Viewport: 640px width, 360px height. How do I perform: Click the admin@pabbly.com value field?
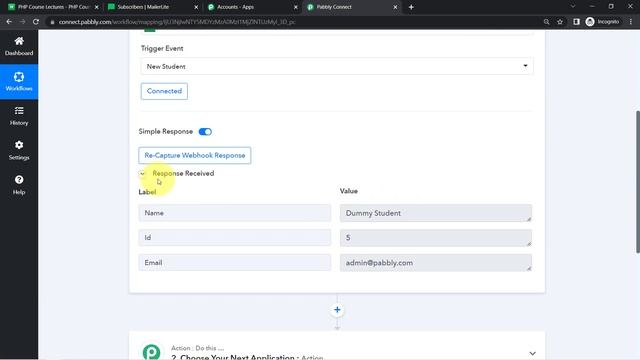tap(436, 262)
